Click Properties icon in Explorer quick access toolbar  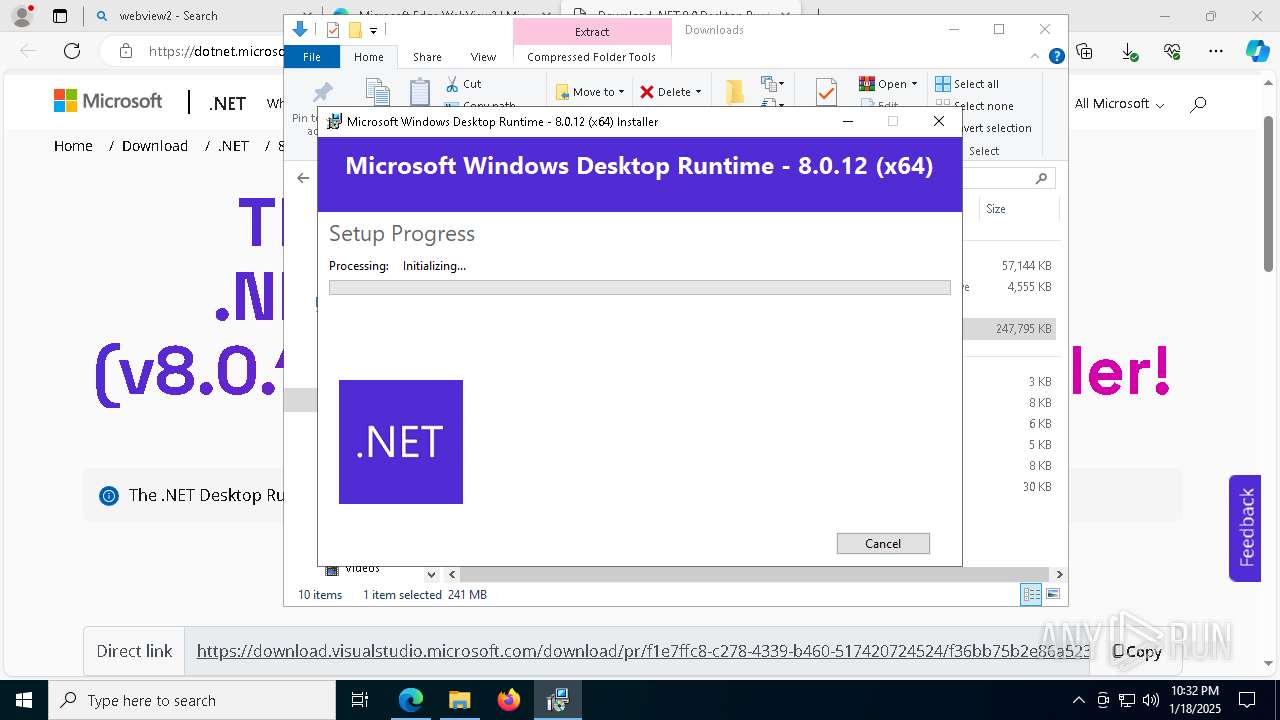coord(333,30)
